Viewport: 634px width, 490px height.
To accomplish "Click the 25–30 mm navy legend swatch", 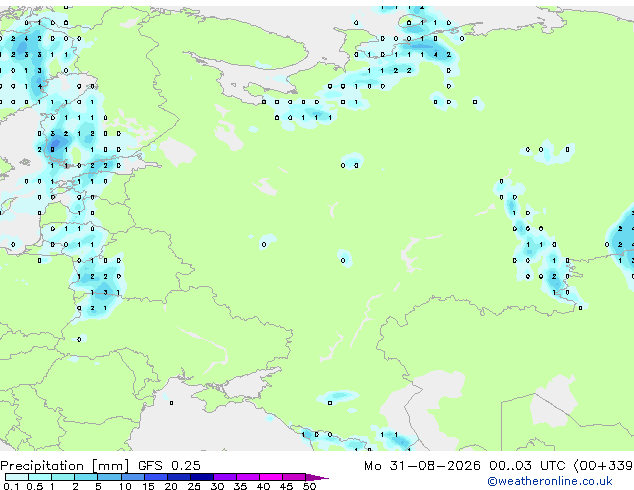I will [201, 477].
